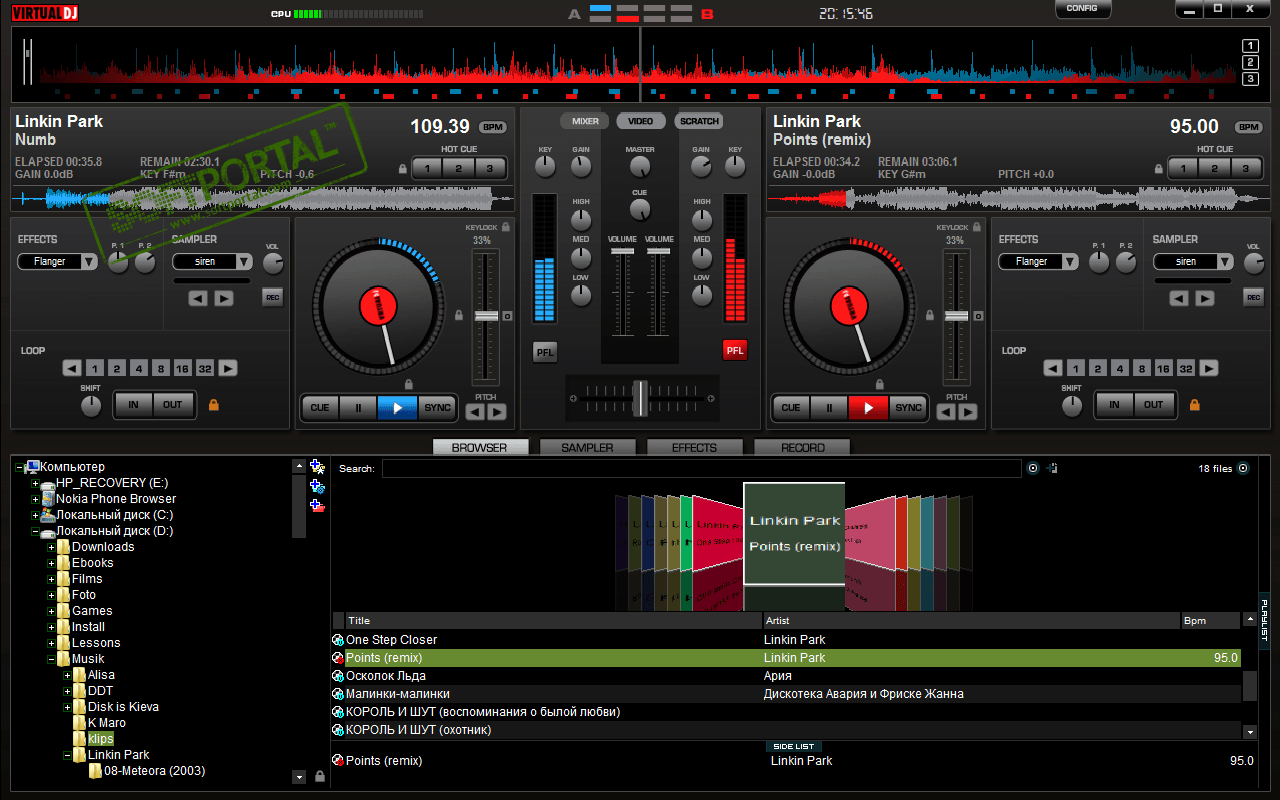This screenshot has height=800, width=1280.
Task: Toggle left deck keylock padlock
Action: [x=505, y=228]
